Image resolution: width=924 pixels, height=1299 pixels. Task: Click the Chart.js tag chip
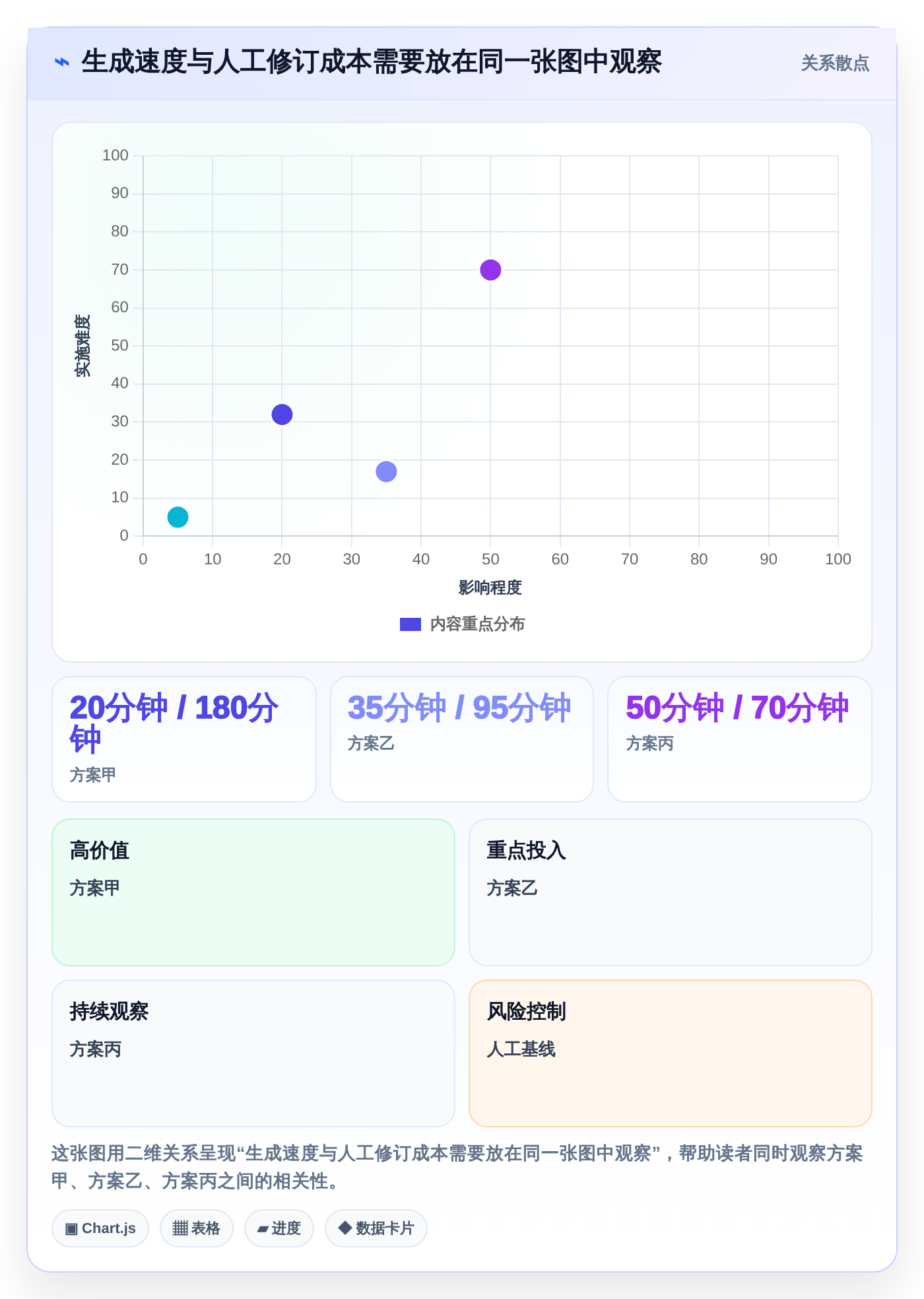[x=100, y=1228]
